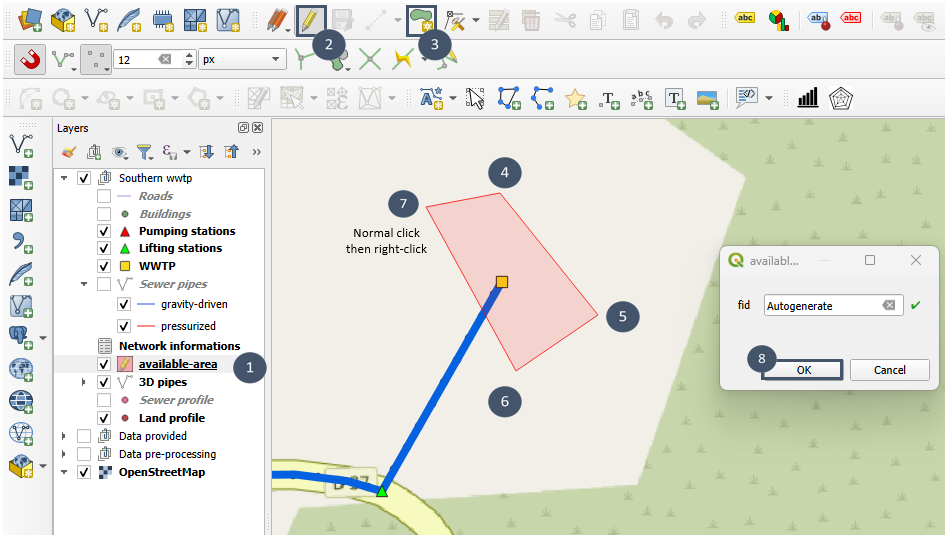Open statistical summary bar chart icon
The height and width of the screenshot is (538, 949).
(807, 98)
